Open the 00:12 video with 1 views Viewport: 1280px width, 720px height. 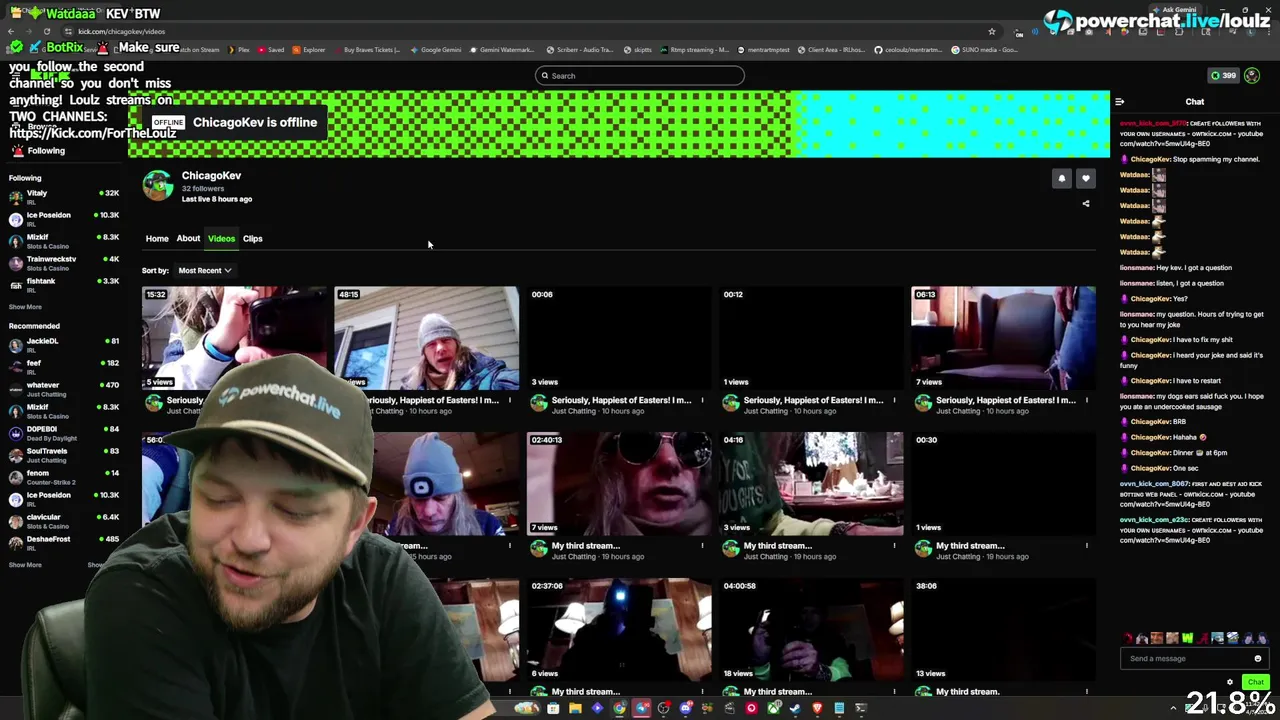(x=811, y=338)
